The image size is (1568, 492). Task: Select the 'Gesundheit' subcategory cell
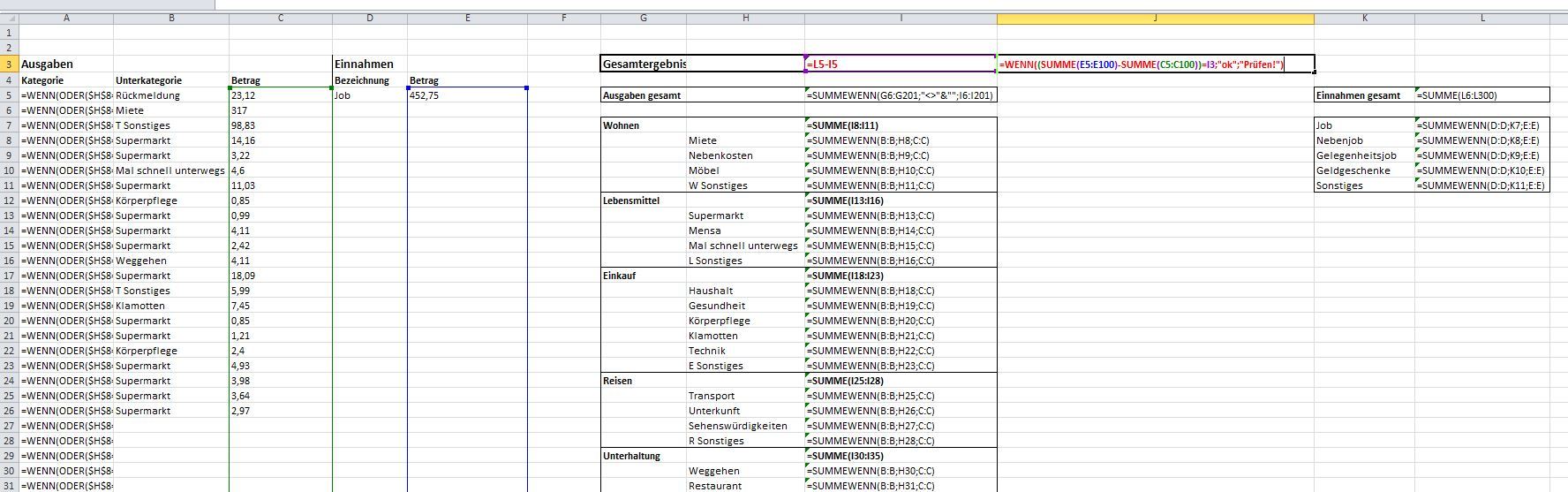pos(745,306)
